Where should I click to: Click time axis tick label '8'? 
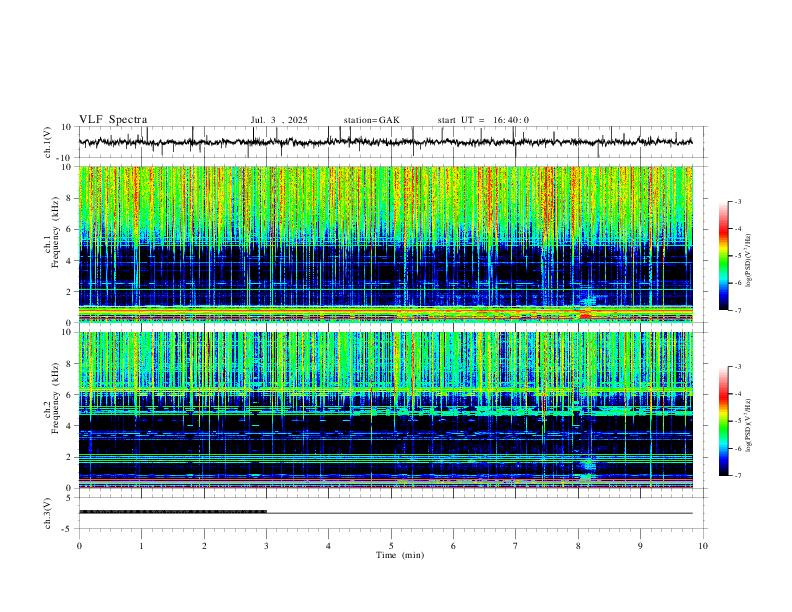coord(578,546)
